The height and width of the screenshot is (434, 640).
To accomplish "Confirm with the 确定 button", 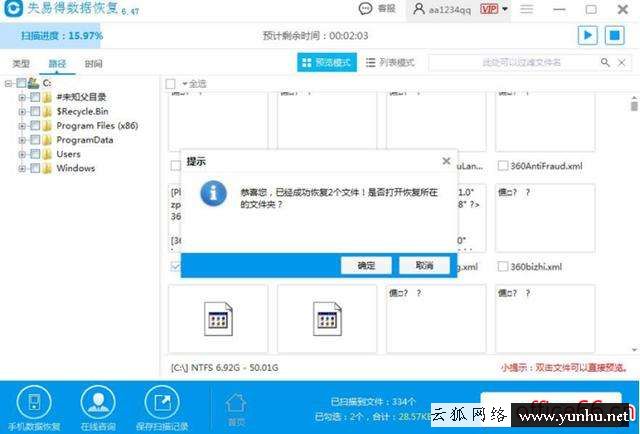I will 366,265.
